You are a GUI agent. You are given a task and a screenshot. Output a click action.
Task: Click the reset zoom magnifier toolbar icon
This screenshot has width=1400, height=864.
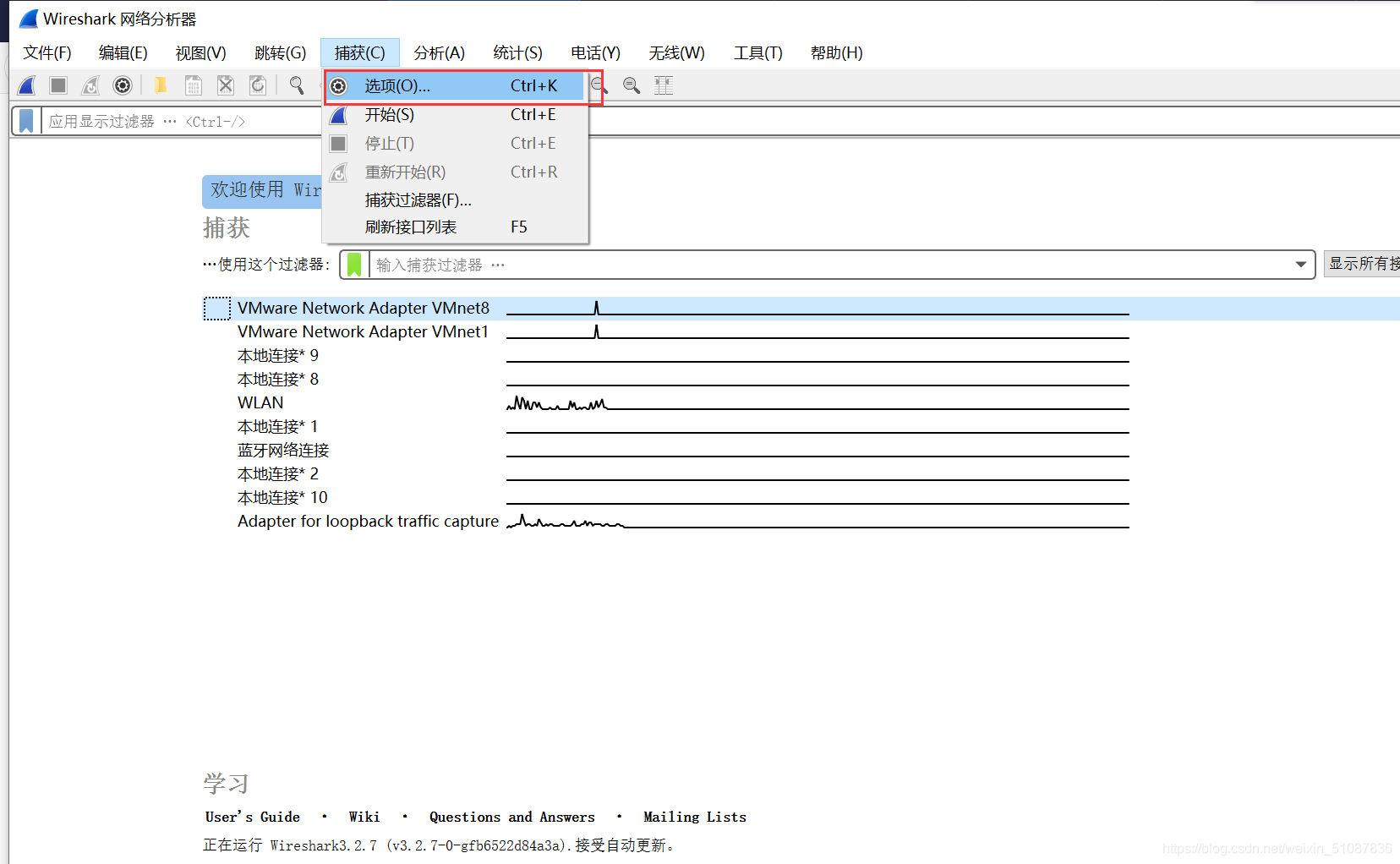632,85
